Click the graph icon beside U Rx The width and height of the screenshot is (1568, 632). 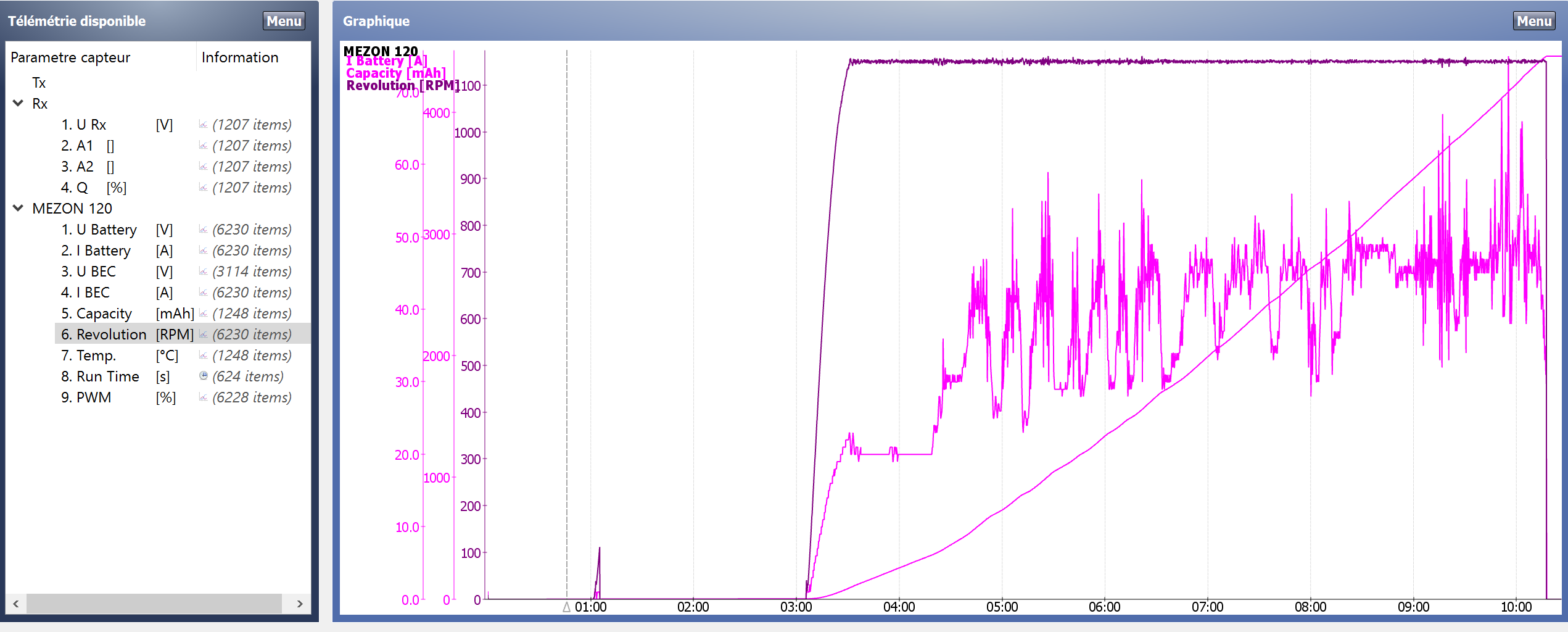(203, 125)
